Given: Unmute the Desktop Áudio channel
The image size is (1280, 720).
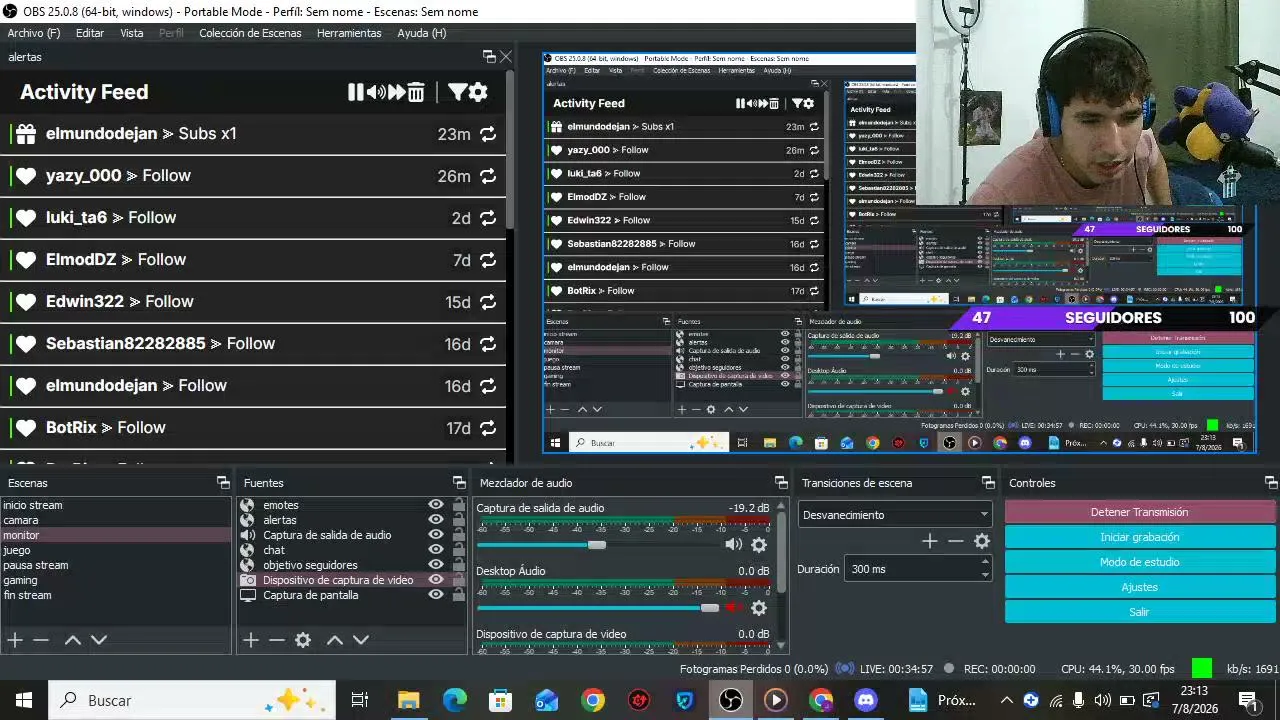Looking at the screenshot, I should coord(734,608).
